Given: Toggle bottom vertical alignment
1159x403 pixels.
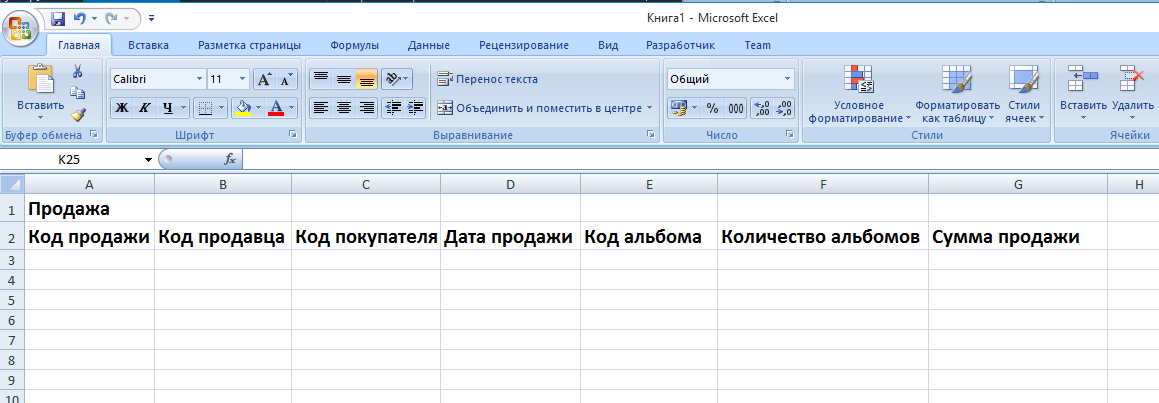Looking at the screenshot, I should coord(367,78).
